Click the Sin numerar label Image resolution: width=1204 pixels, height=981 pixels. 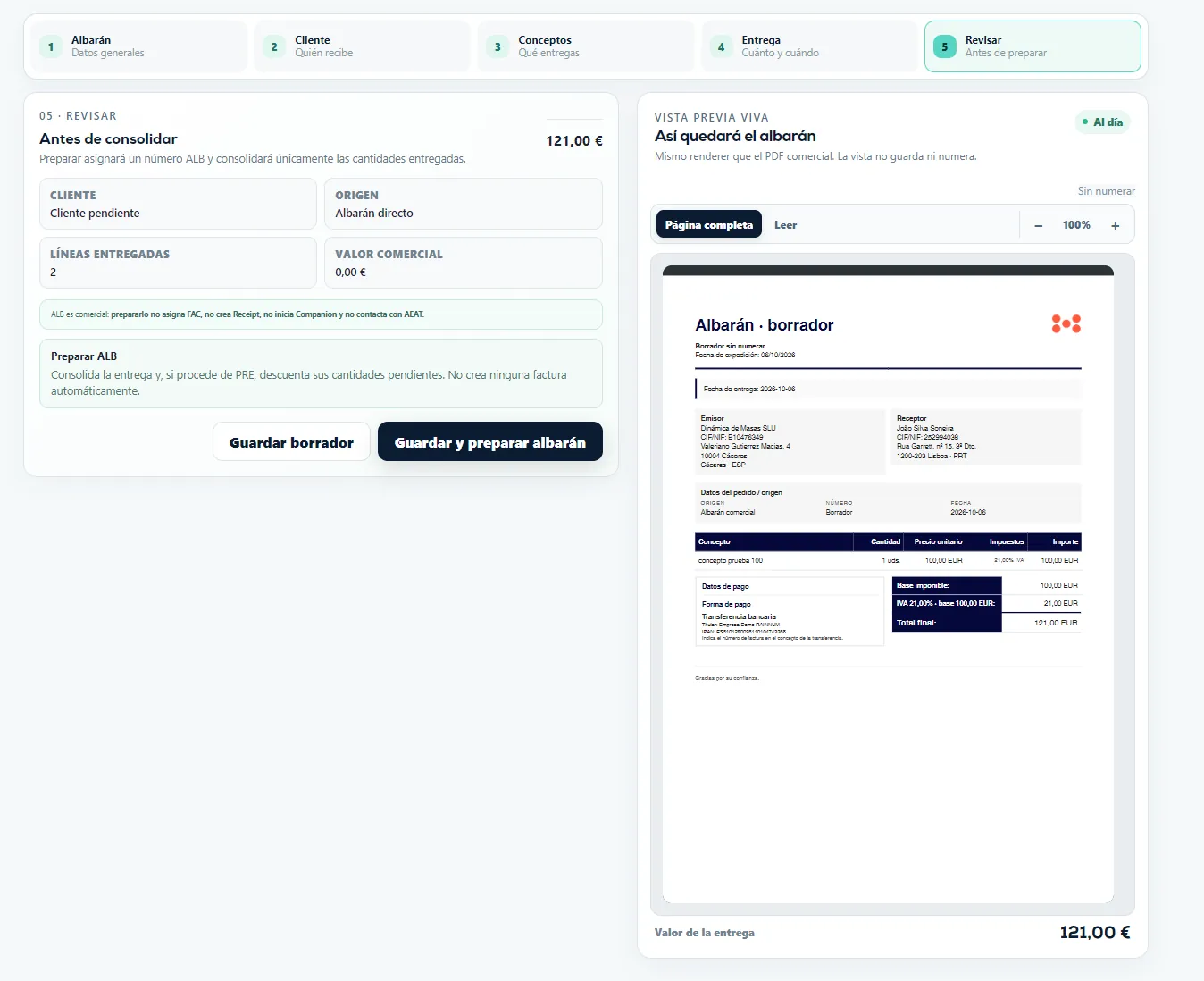pos(1106,191)
